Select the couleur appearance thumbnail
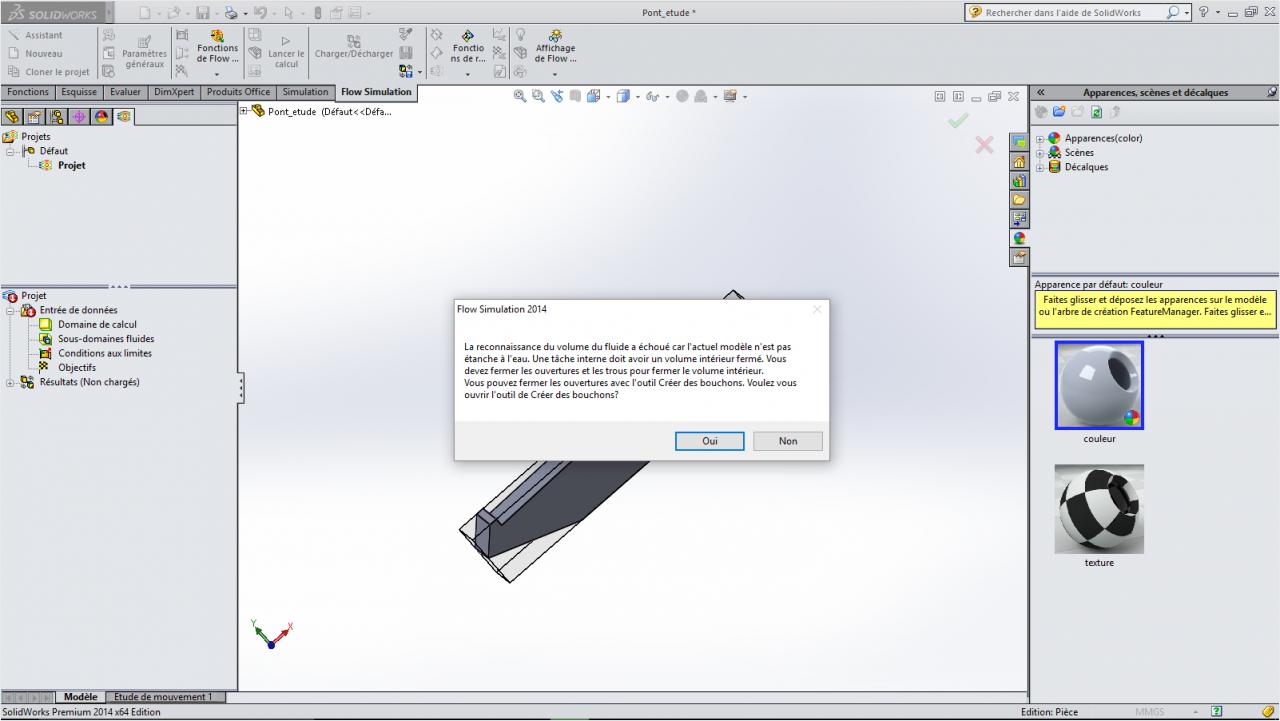Image resolution: width=1280 pixels, height=721 pixels. point(1099,385)
